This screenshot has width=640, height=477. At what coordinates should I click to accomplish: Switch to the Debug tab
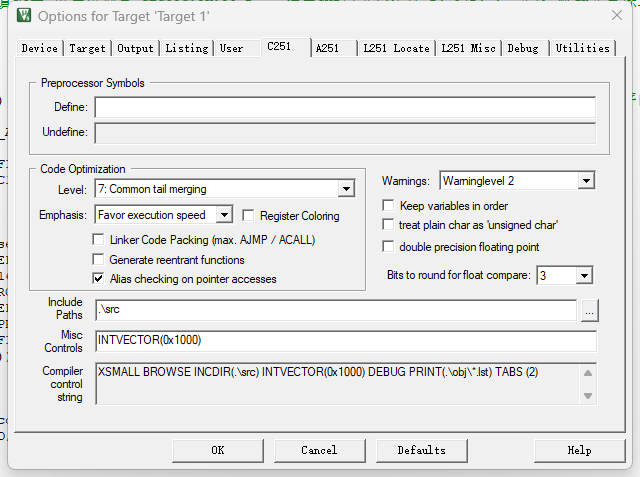(x=522, y=48)
